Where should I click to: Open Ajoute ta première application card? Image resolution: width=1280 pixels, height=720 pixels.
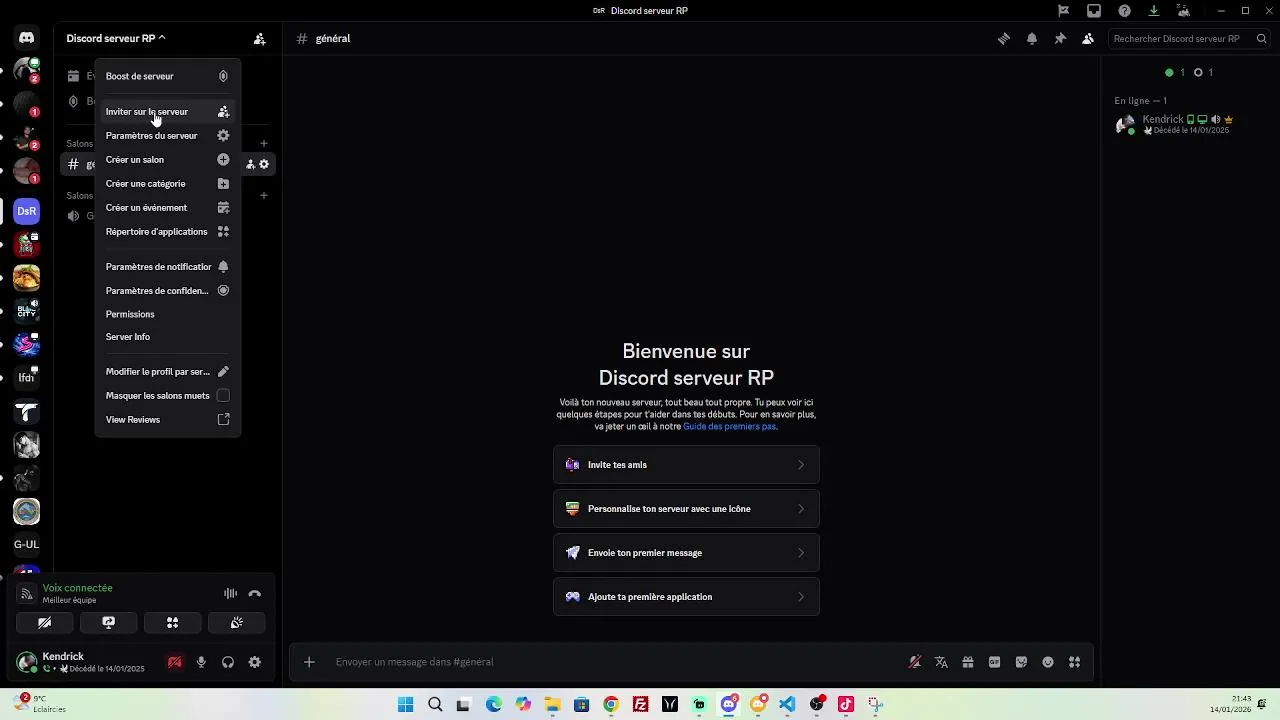[686, 597]
